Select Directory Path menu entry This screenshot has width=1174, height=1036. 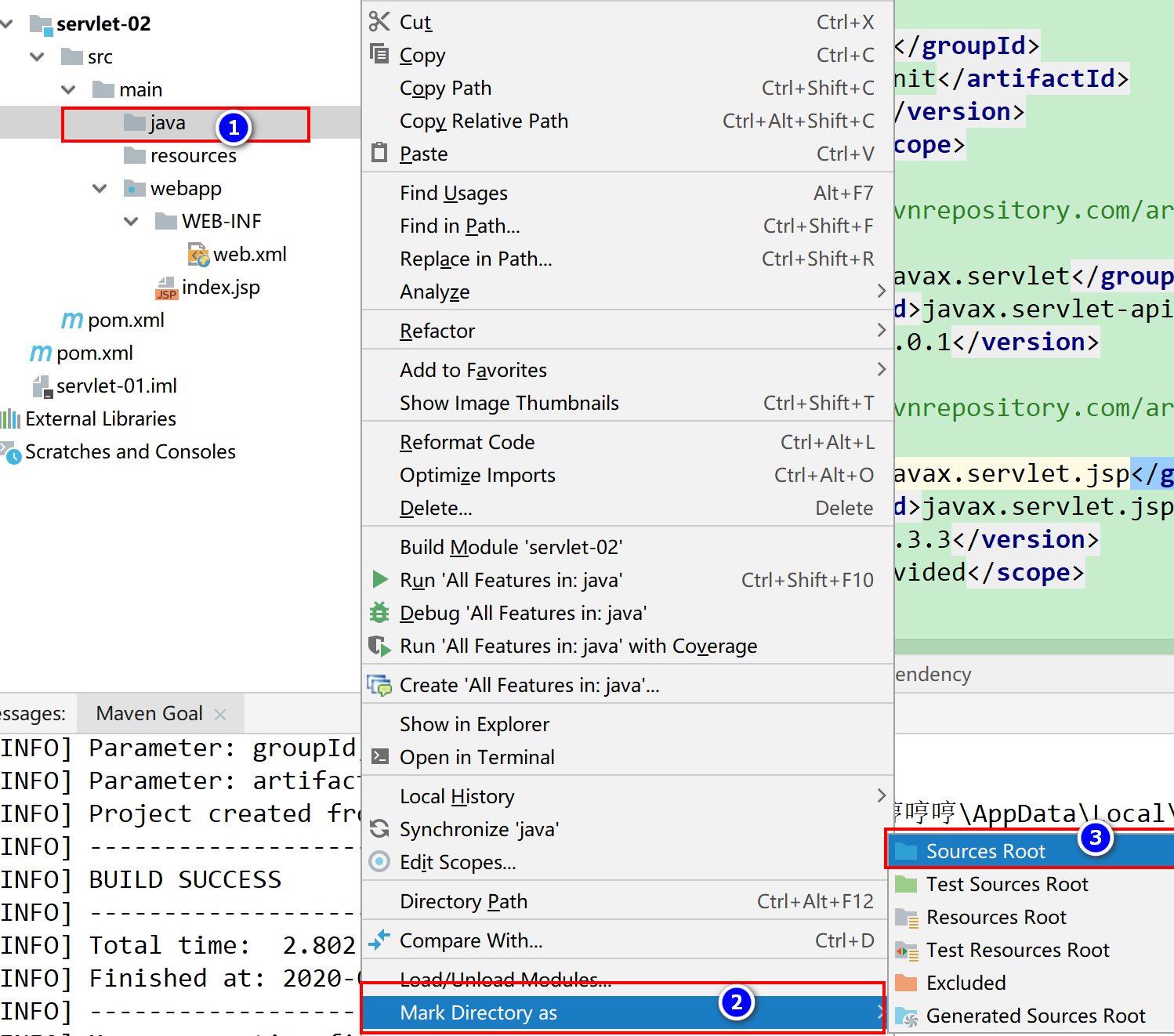pos(627,901)
